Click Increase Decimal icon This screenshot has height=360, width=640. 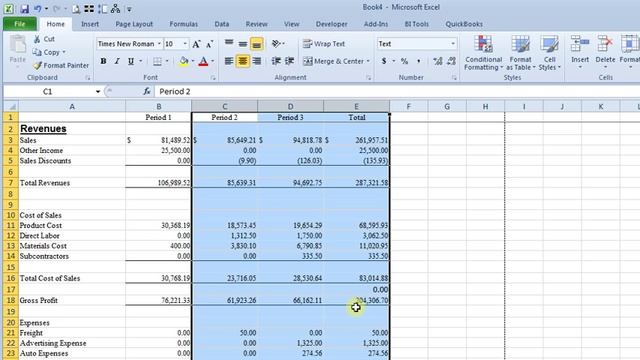point(438,61)
